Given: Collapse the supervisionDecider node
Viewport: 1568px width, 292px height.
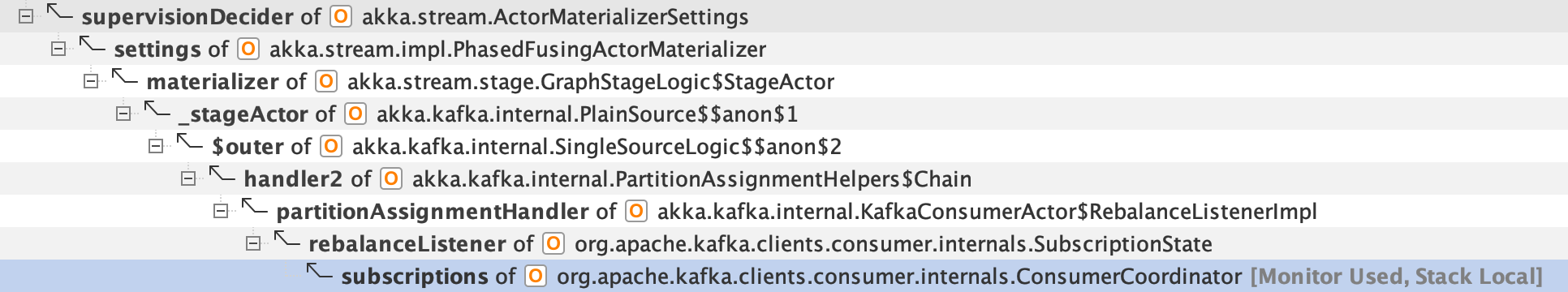Looking at the screenshot, I should (x=26, y=16).
